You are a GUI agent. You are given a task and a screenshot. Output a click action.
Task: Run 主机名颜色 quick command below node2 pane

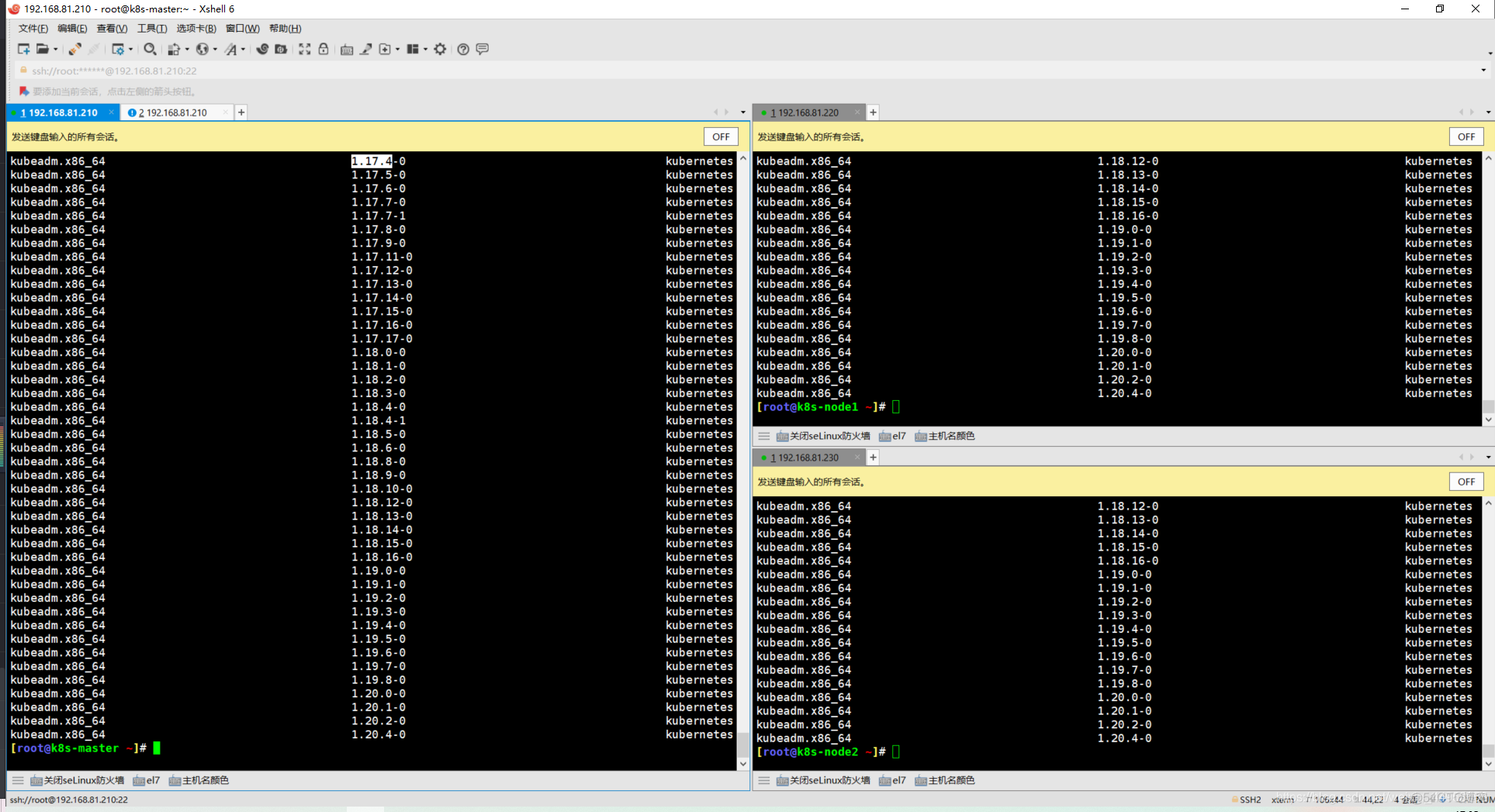945,780
